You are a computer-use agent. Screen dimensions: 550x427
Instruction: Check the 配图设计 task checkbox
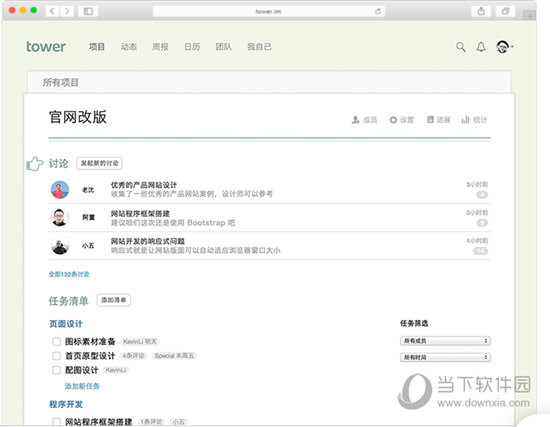[x=56, y=370]
